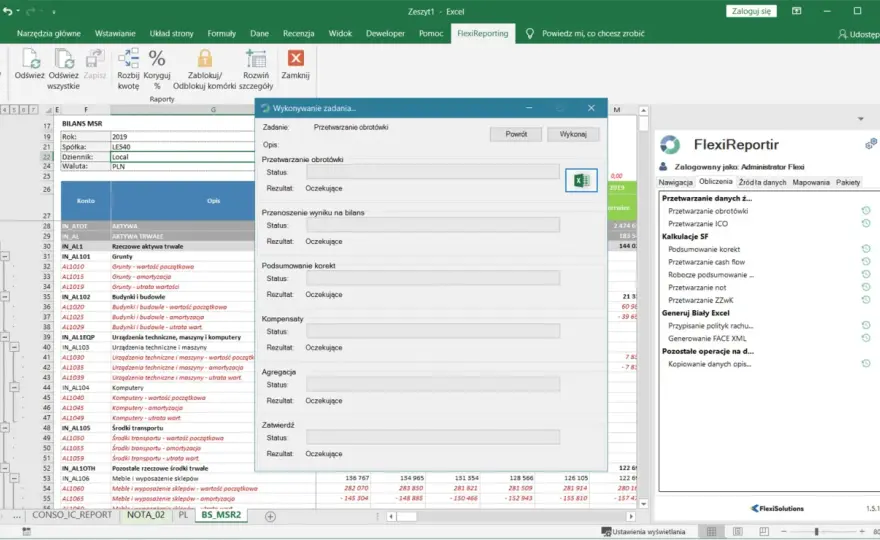Collapse outline group at row 39

pos(5,337)
